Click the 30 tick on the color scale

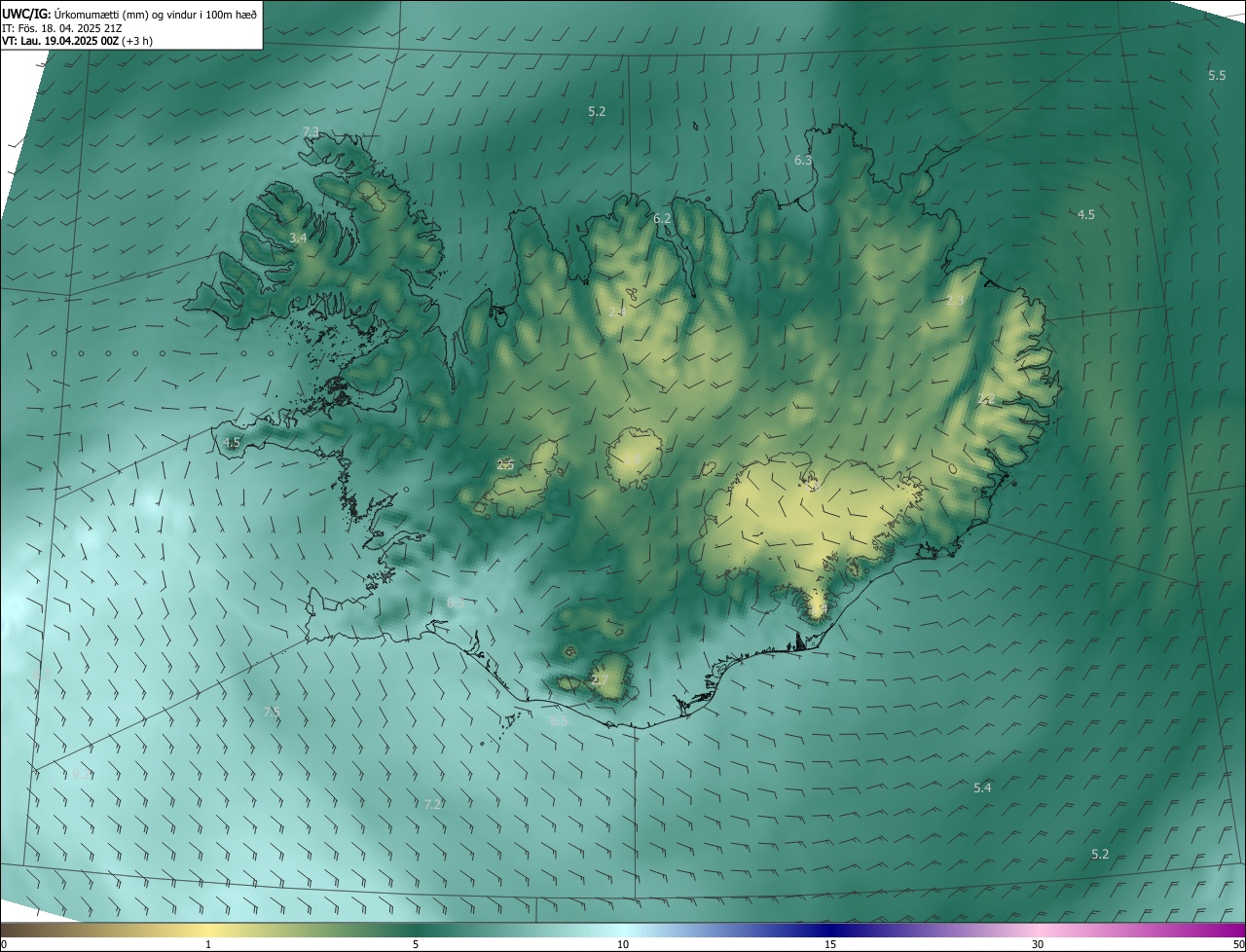[1038, 944]
